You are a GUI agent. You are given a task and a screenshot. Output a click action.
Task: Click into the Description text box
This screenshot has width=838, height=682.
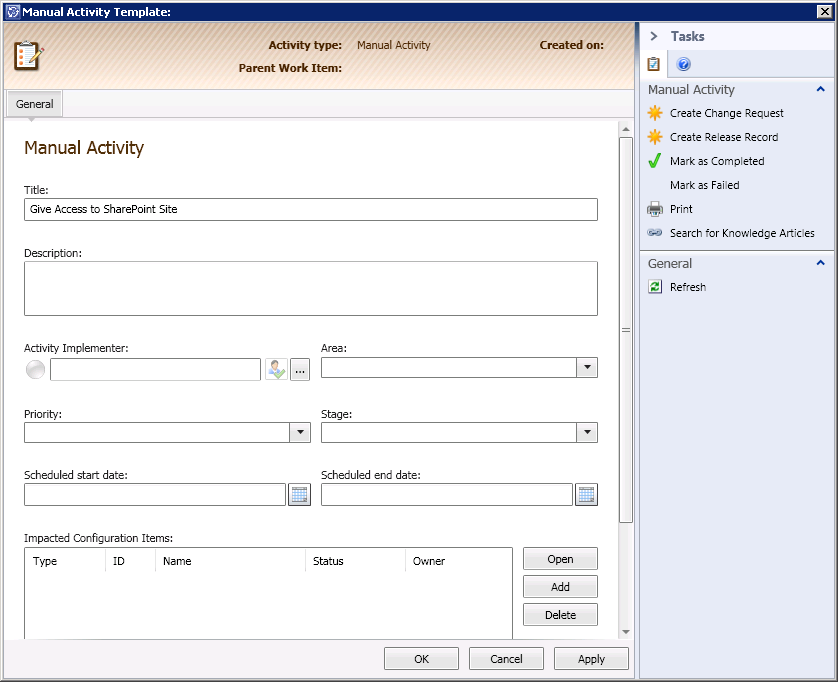tap(310, 288)
